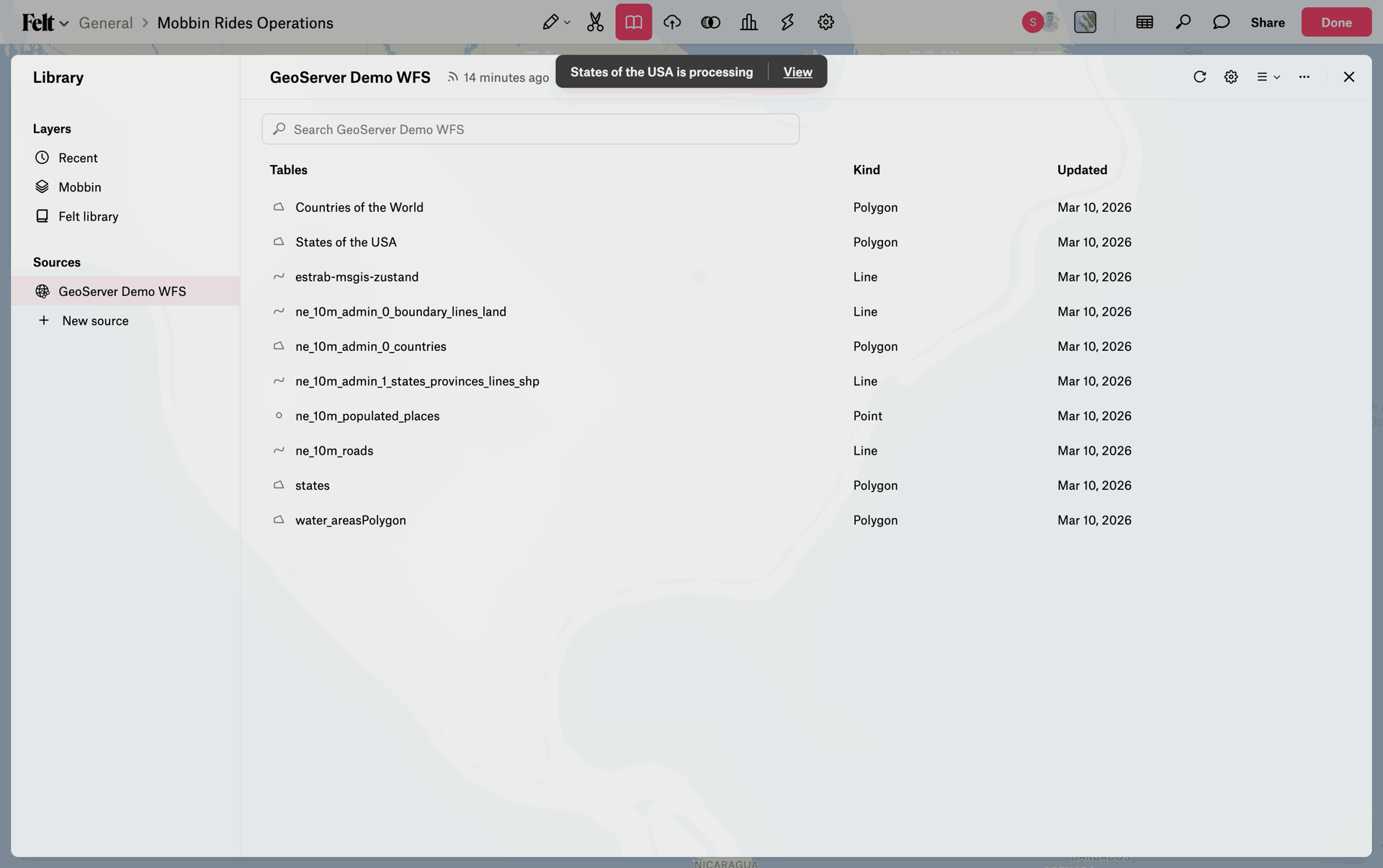Image resolution: width=1383 pixels, height=868 pixels.
Task: Open Mobbin layers section
Action: (x=80, y=187)
